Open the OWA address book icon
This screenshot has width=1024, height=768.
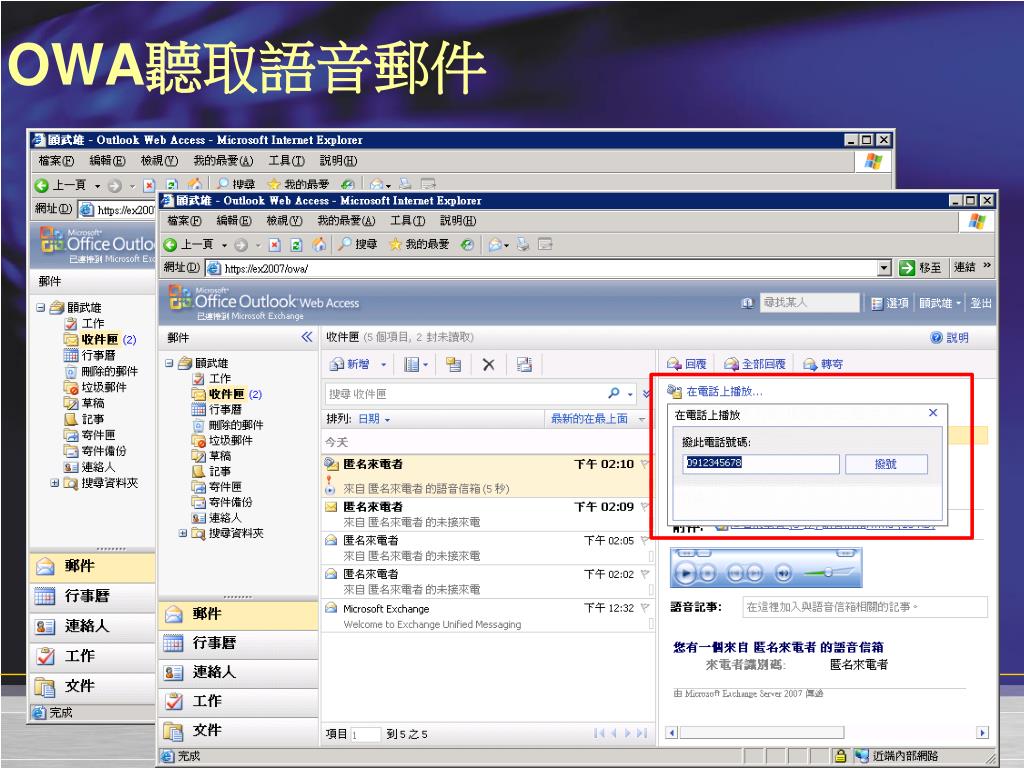[x=748, y=303]
